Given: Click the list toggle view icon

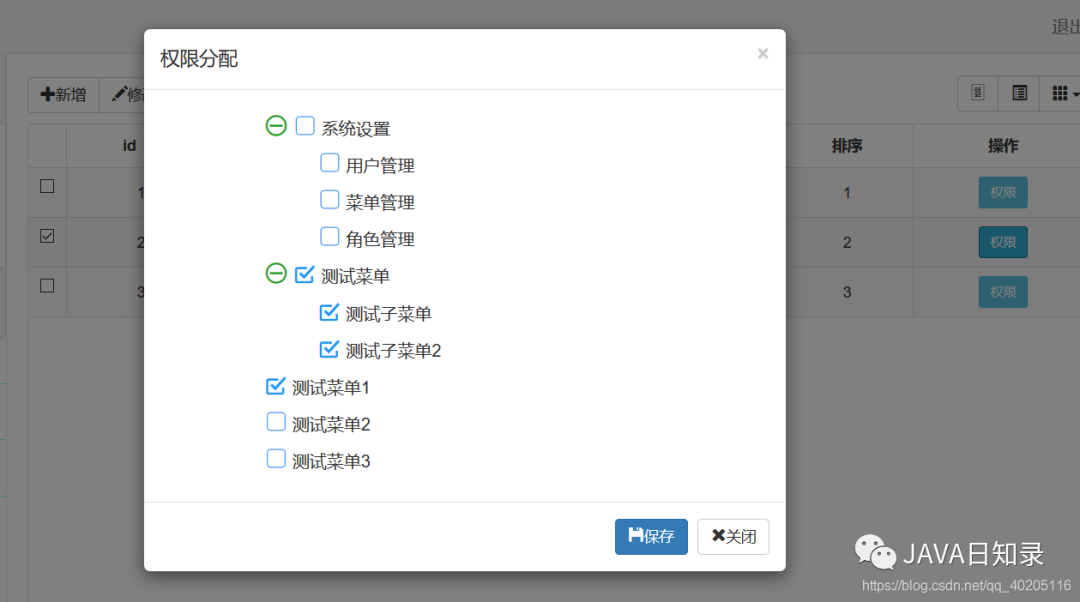Looking at the screenshot, I should coord(1019,93).
